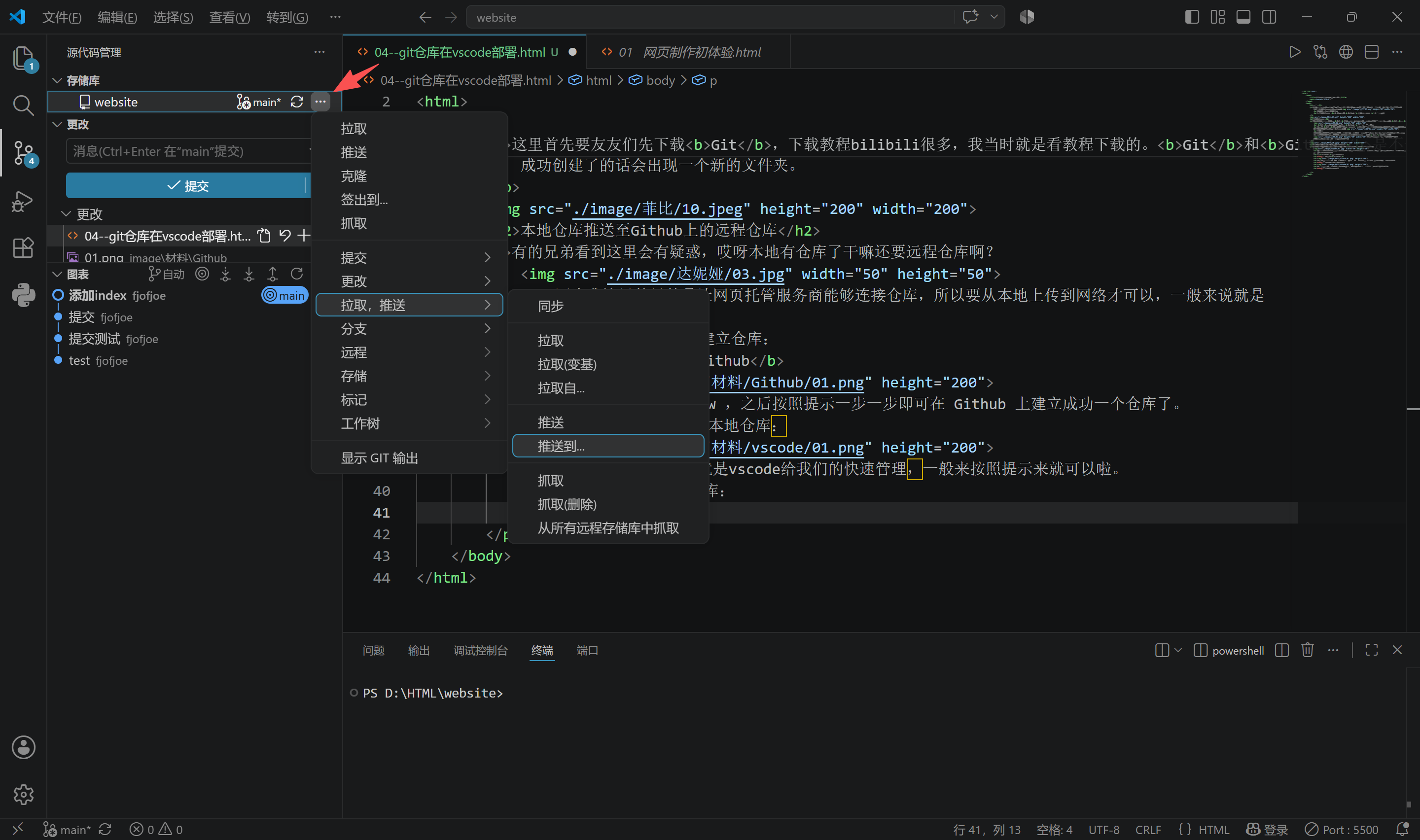Toggle the bottom panel visibility
Viewport: 1420px width, 840px height.
coord(1243,17)
